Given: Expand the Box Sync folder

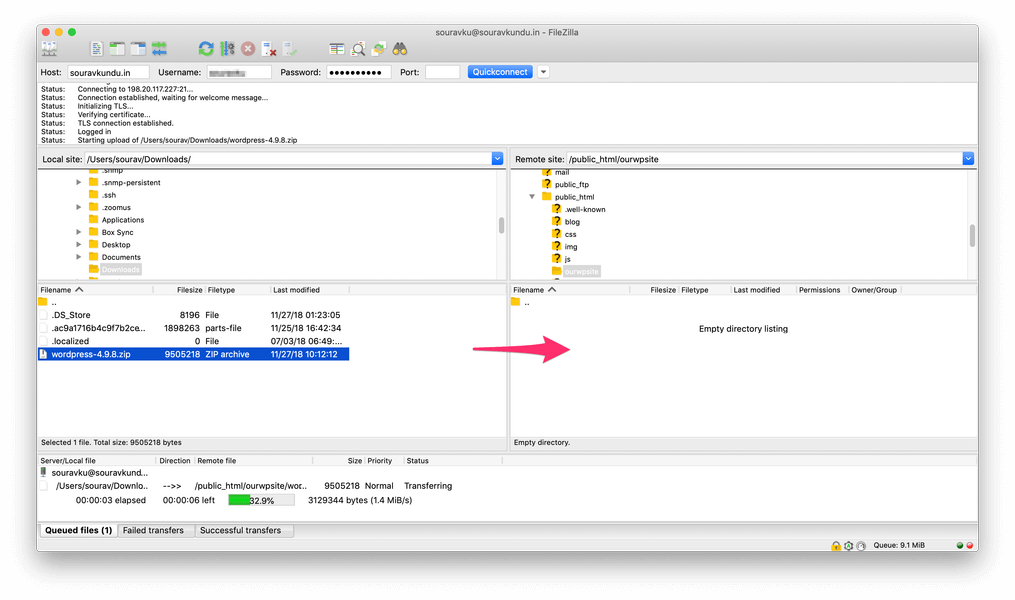Looking at the screenshot, I should tap(79, 232).
